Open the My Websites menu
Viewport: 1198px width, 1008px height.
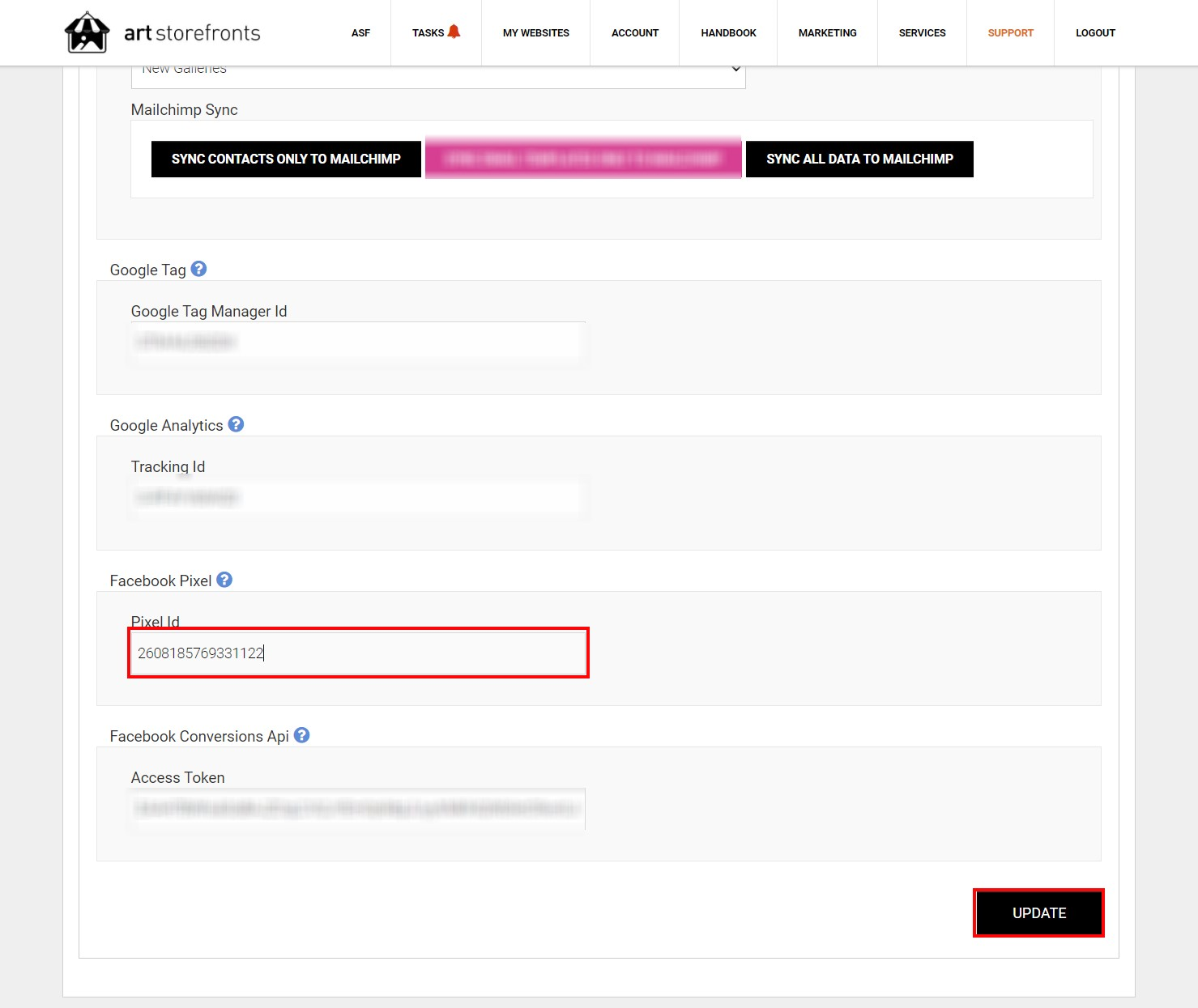[536, 33]
